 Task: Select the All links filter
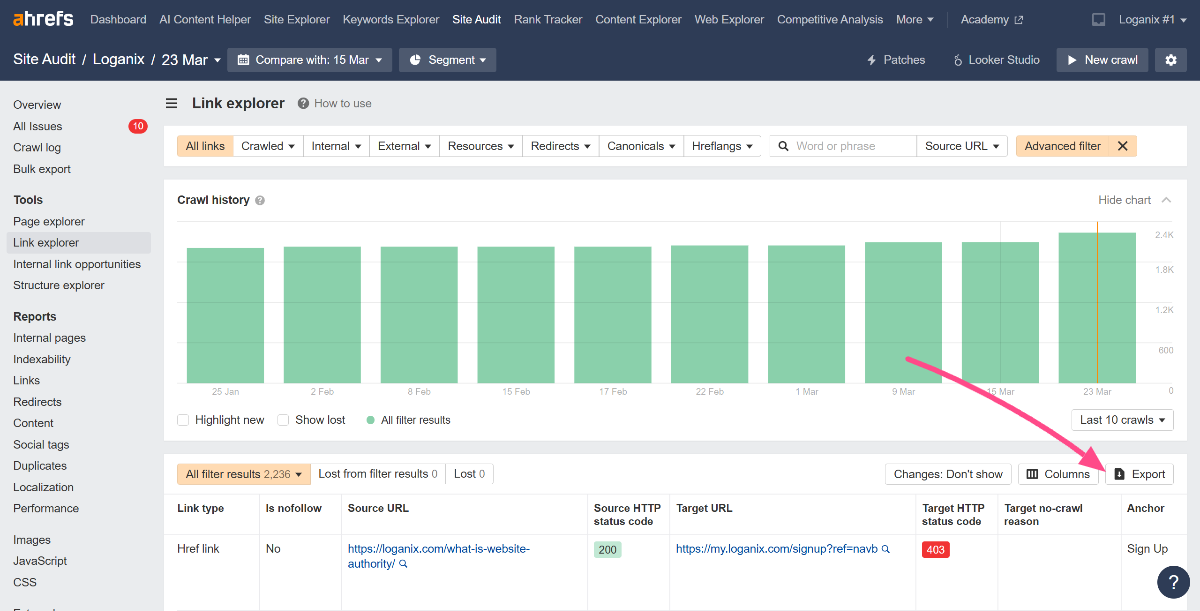205,146
